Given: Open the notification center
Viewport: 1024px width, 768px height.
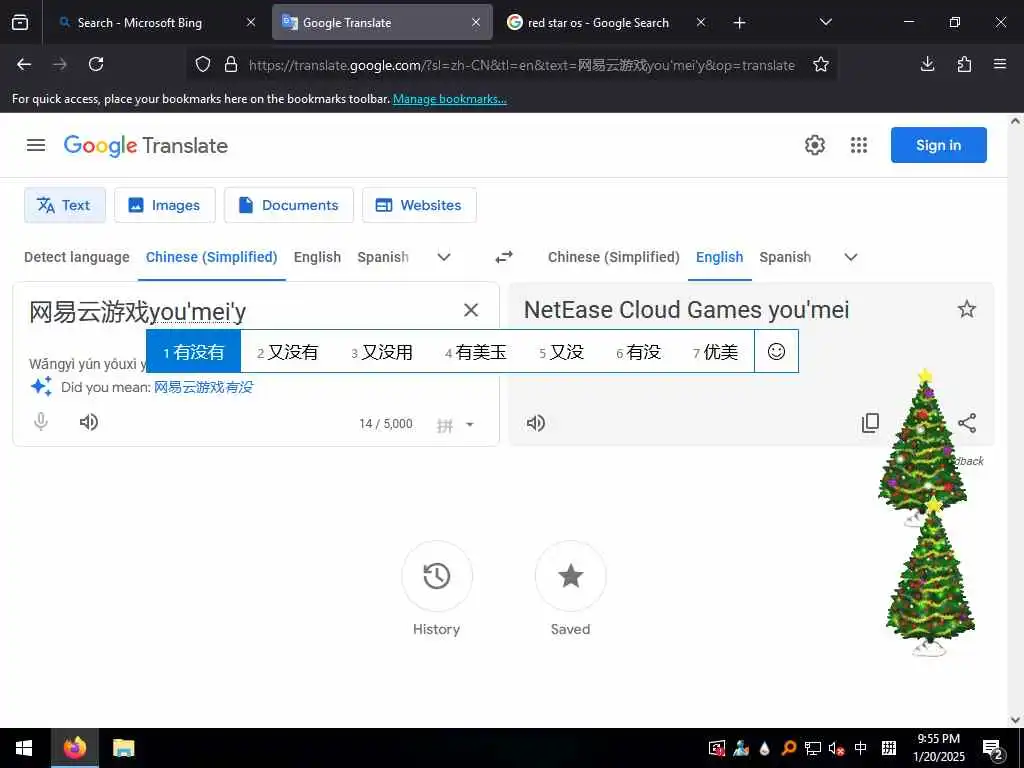Looking at the screenshot, I should (993, 749).
